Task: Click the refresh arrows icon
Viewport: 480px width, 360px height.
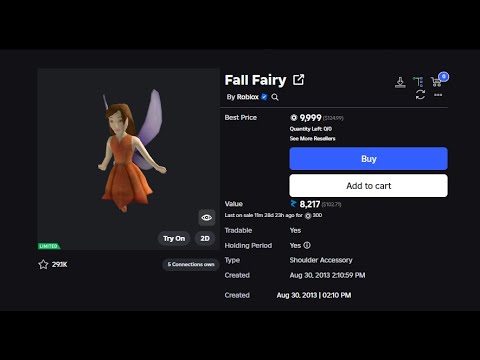Action: tap(420, 95)
